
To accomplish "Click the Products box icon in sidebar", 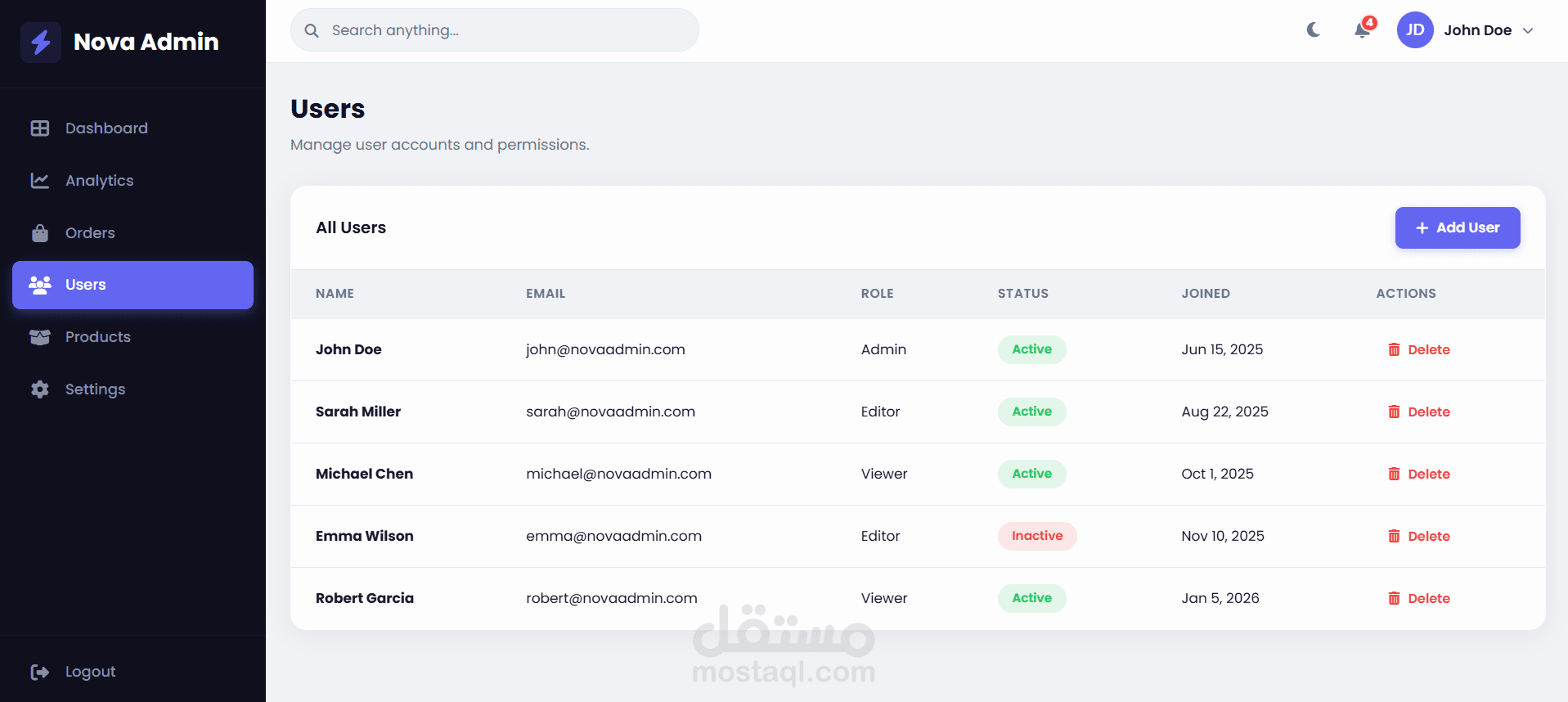I will pos(40,337).
